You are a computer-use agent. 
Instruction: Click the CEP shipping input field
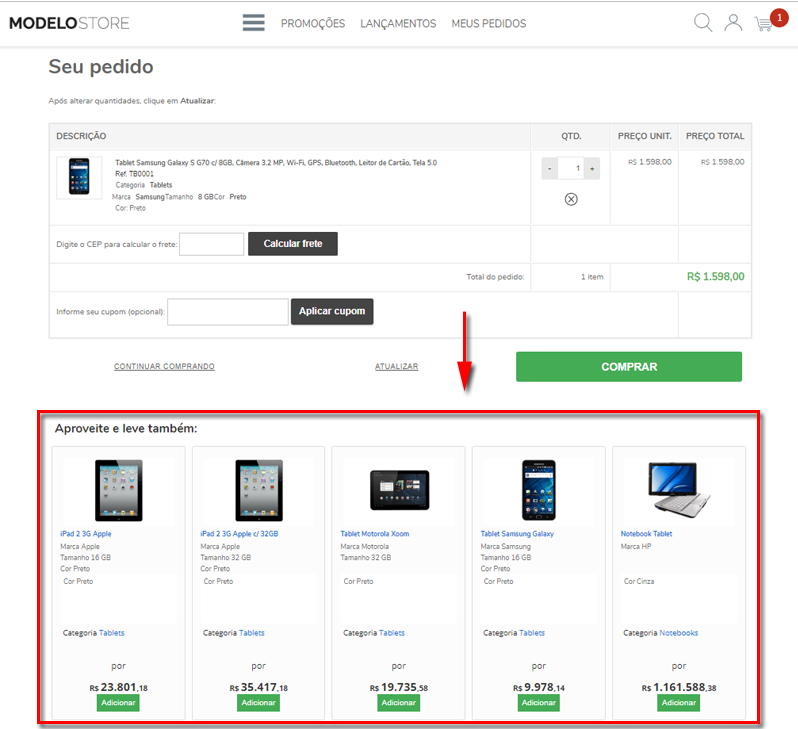(x=212, y=244)
